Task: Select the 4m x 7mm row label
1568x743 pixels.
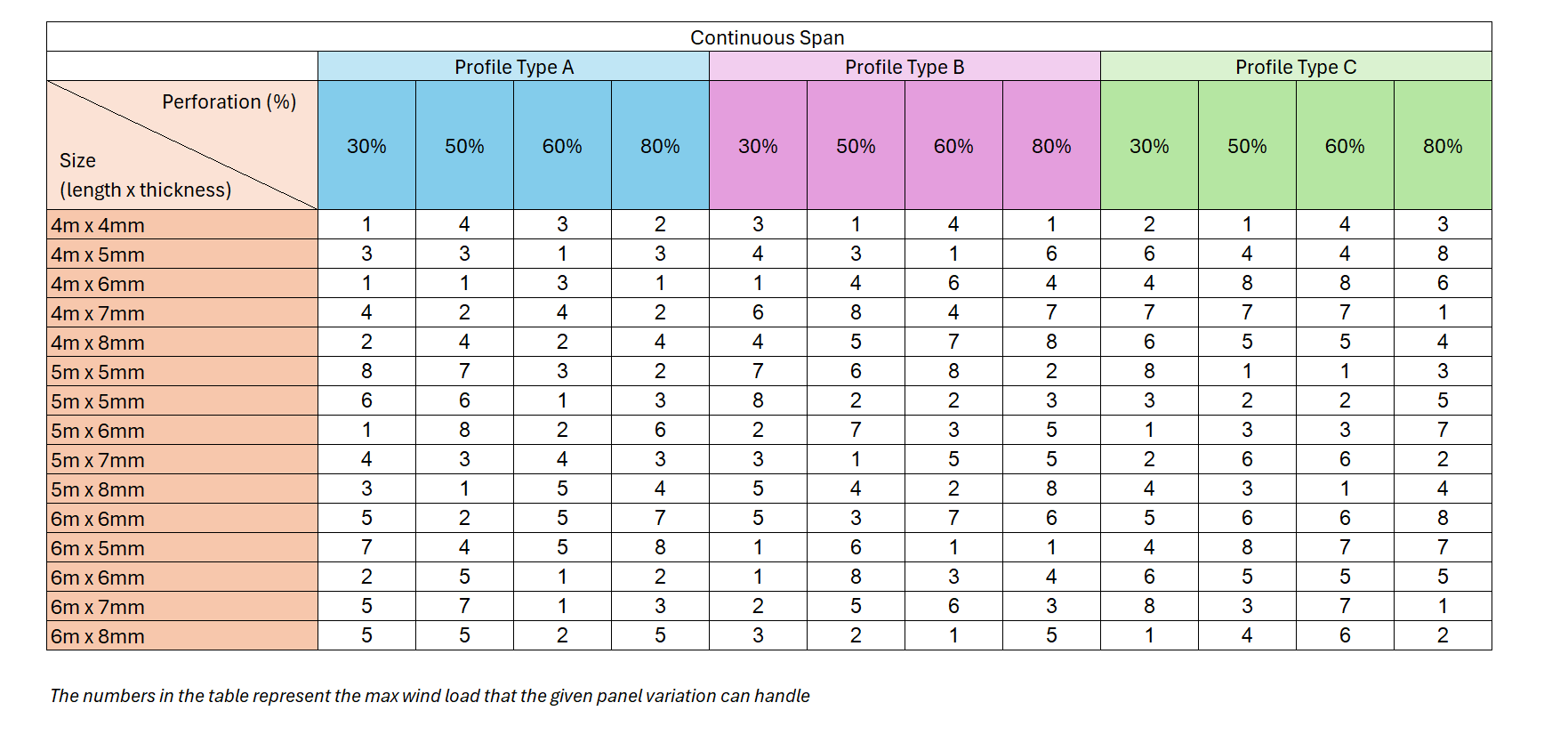Action: (98, 313)
